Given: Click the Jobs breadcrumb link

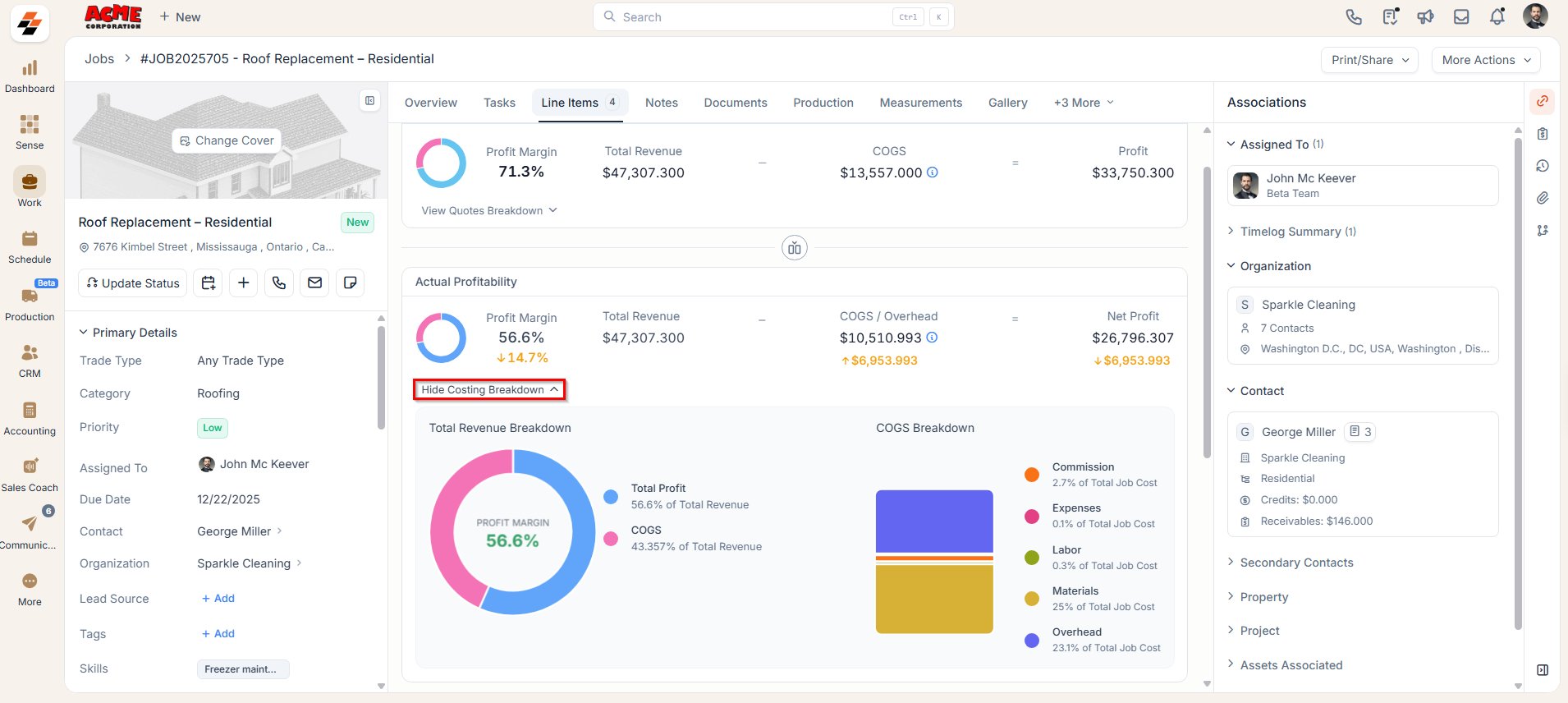Looking at the screenshot, I should [x=99, y=59].
